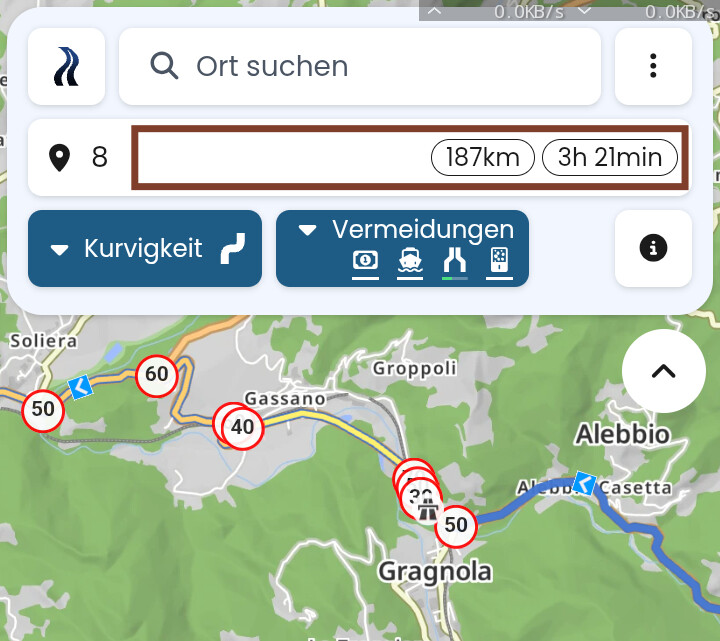Screen dimensions: 720x641
Task: Open the three-dot overflow menu
Action: [653, 67]
